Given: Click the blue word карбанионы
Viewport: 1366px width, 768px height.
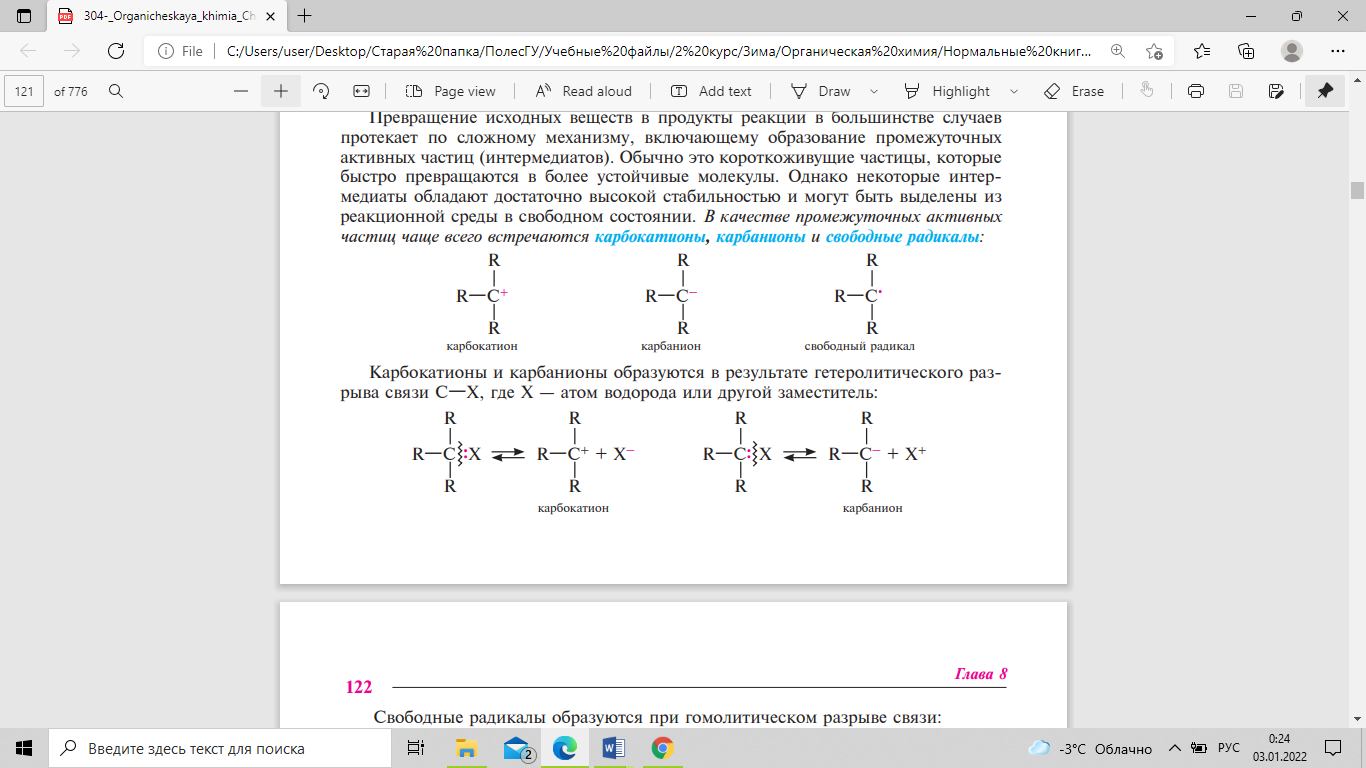Looking at the screenshot, I should (761, 238).
